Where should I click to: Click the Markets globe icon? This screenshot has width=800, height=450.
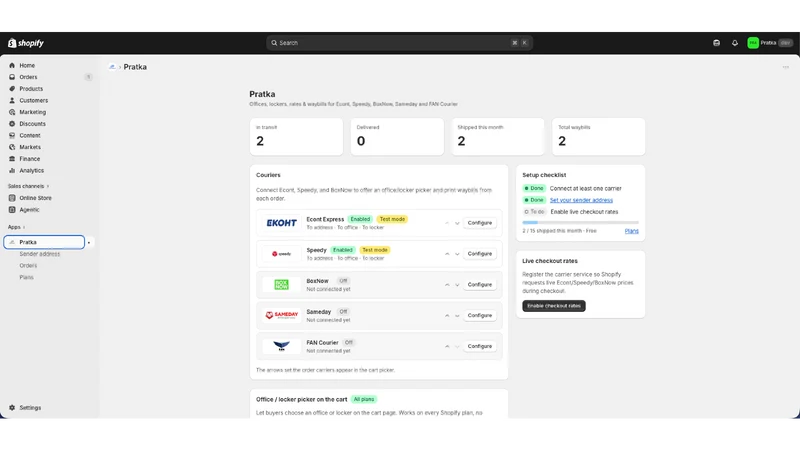click(x=12, y=147)
